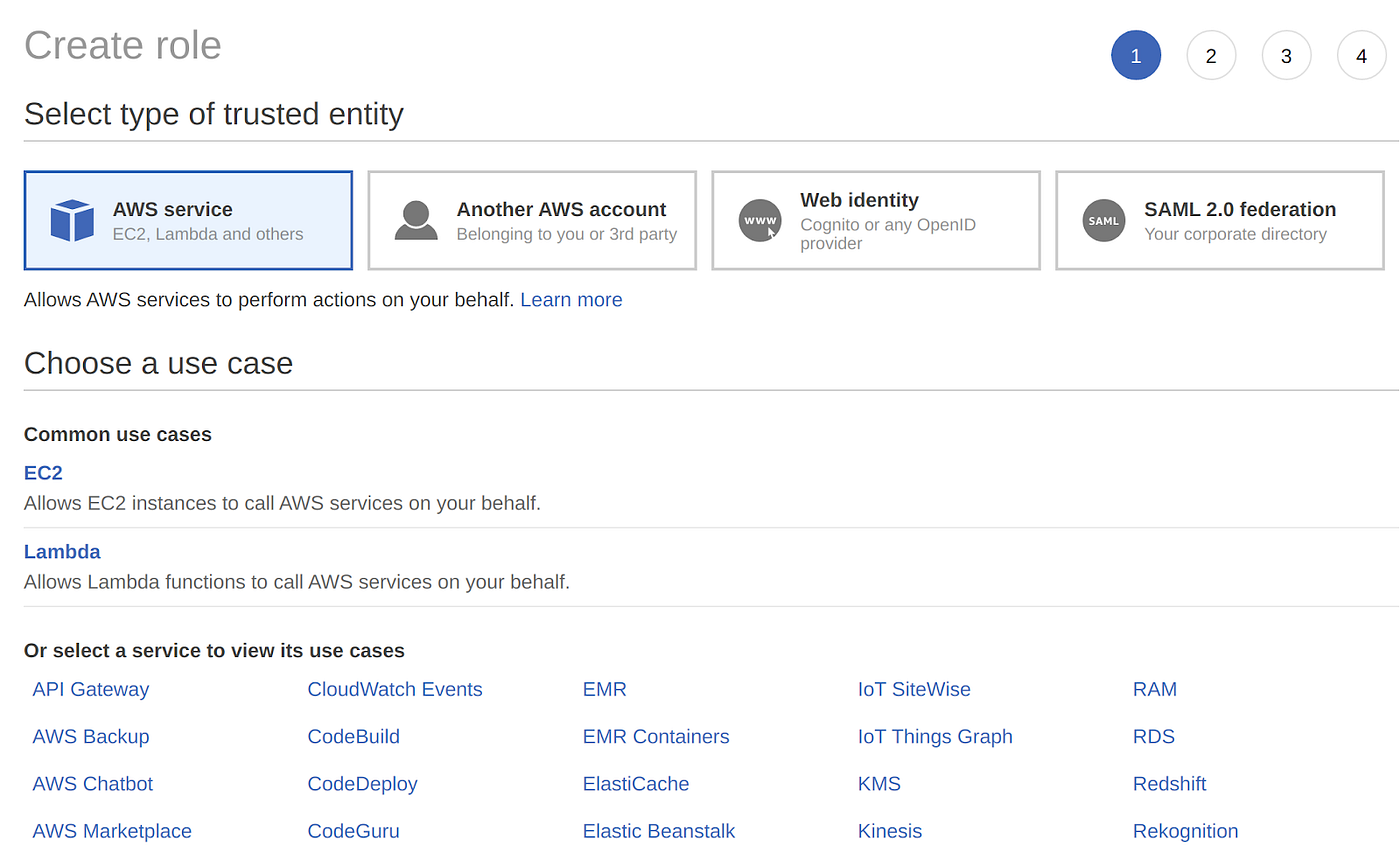Screen dimensions: 1400x852
Task: Click 'Allows Lambda functions to call AWS services' text
Action: (x=297, y=582)
